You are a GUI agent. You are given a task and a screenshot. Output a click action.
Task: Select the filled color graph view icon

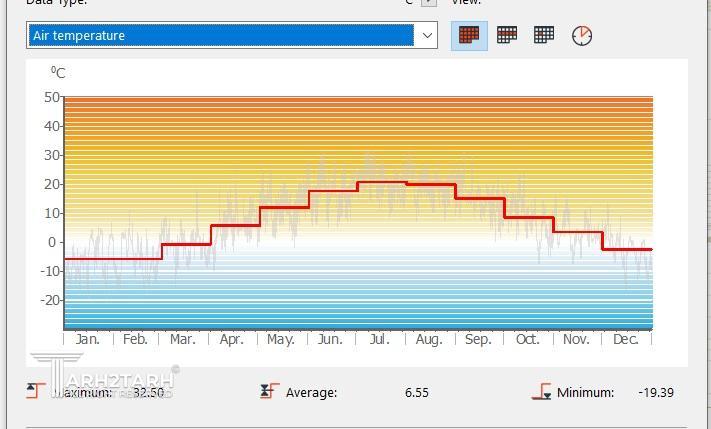click(x=469, y=35)
